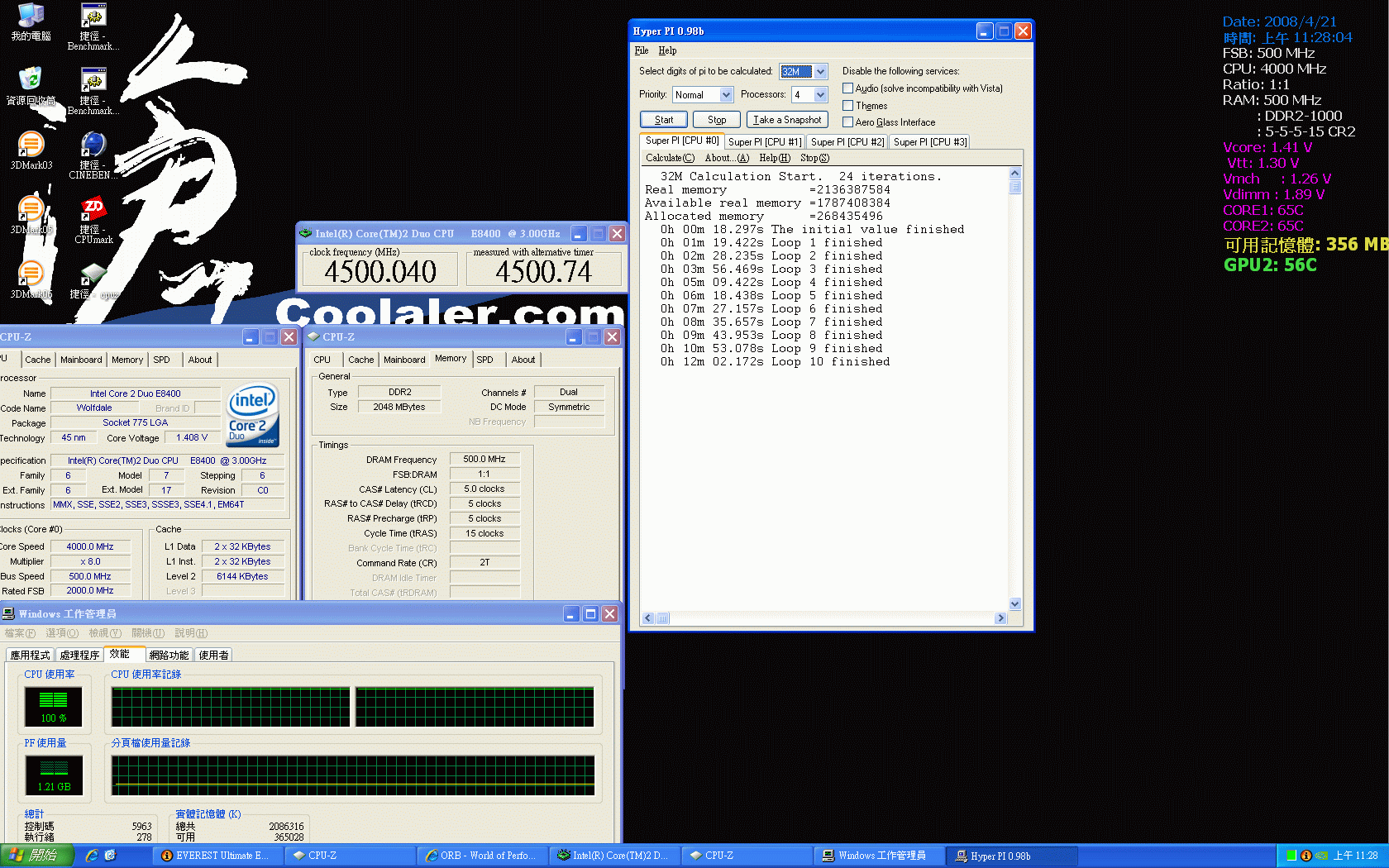Click the Stop button in Hyper PI
Screen dimensions: 1389x868
click(716, 120)
